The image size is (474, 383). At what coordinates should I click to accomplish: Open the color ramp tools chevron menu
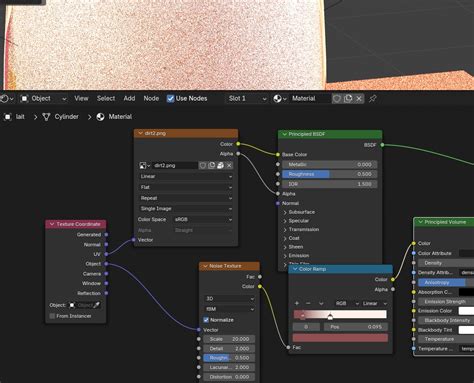click(x=321, y=303)
